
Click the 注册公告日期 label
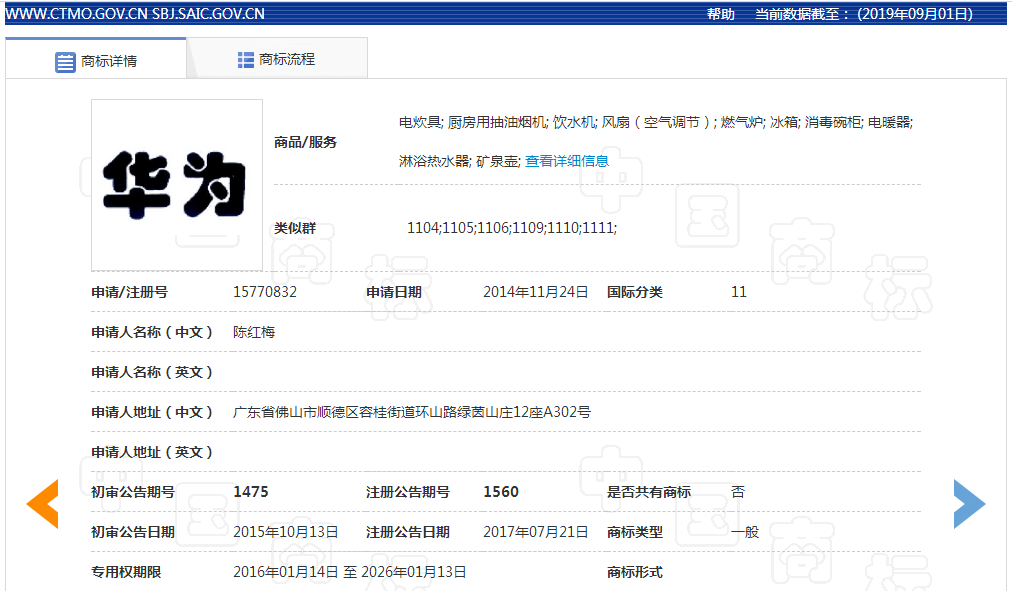click(408, 532)
